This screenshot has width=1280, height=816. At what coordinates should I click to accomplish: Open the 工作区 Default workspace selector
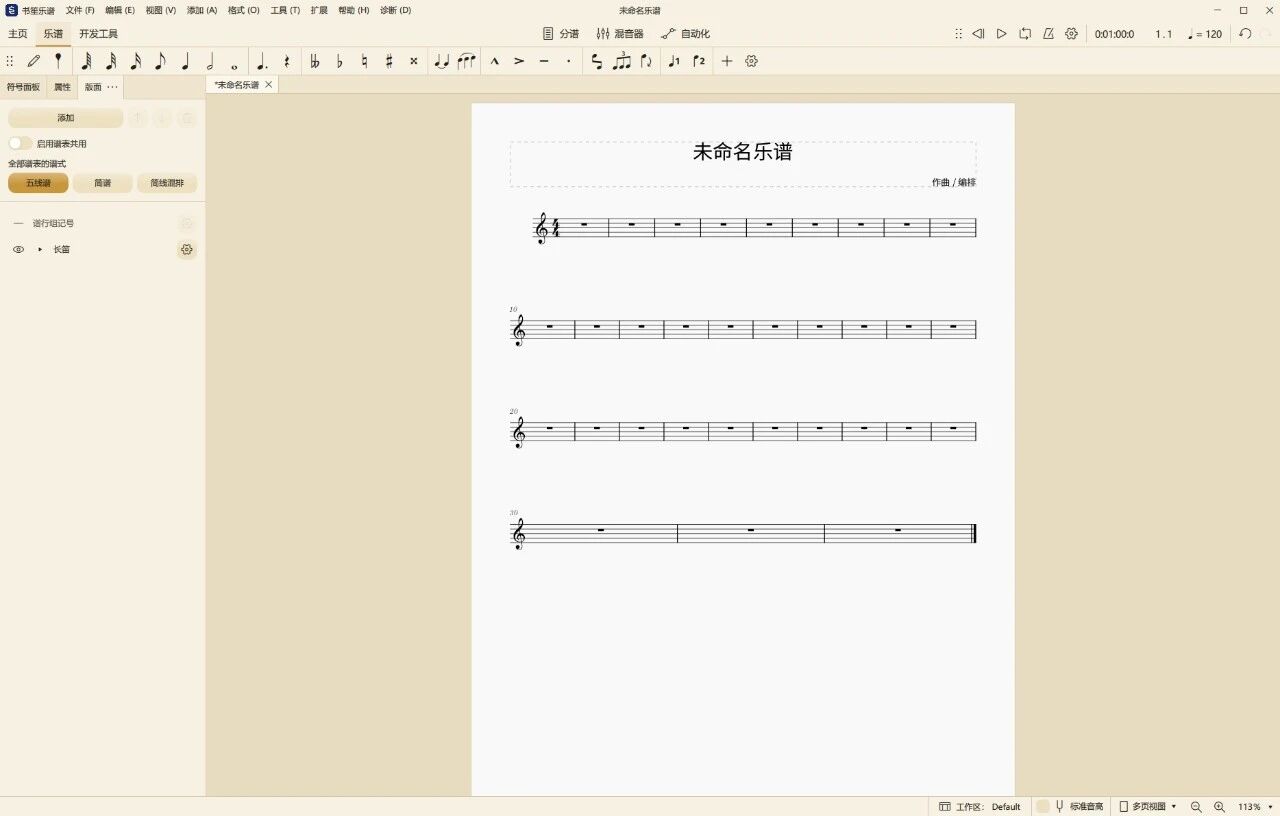(x=980, y=806)
